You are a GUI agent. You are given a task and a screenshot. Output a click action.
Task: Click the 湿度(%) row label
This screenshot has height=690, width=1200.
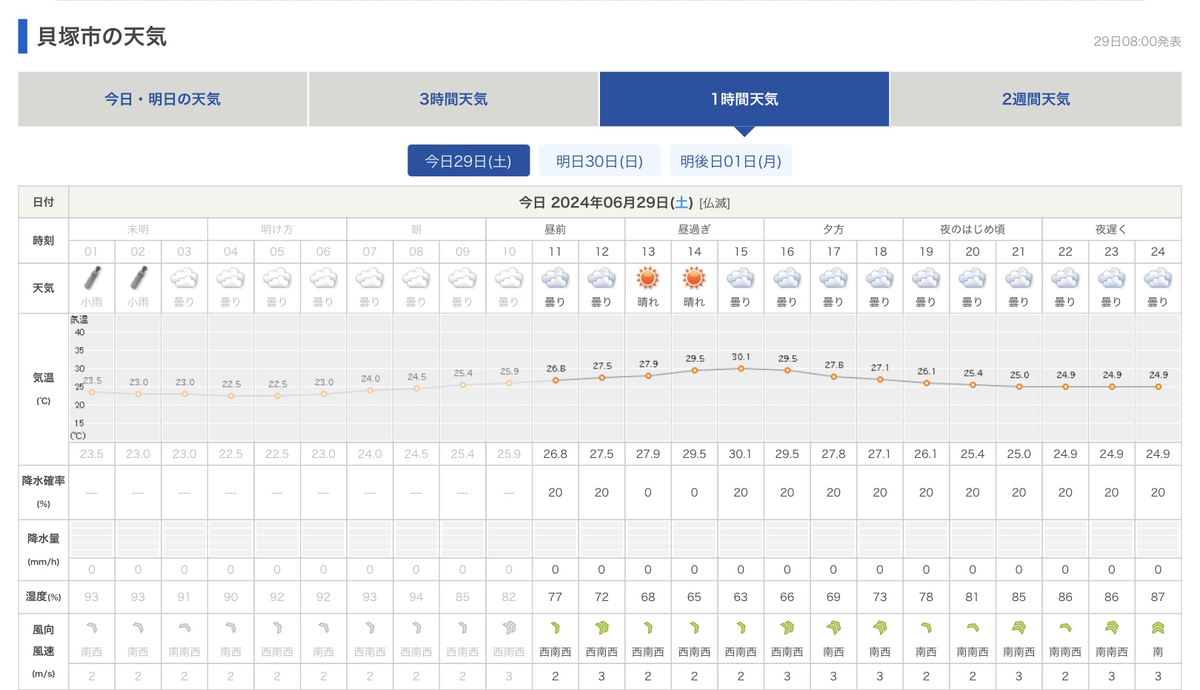point(43,597)
